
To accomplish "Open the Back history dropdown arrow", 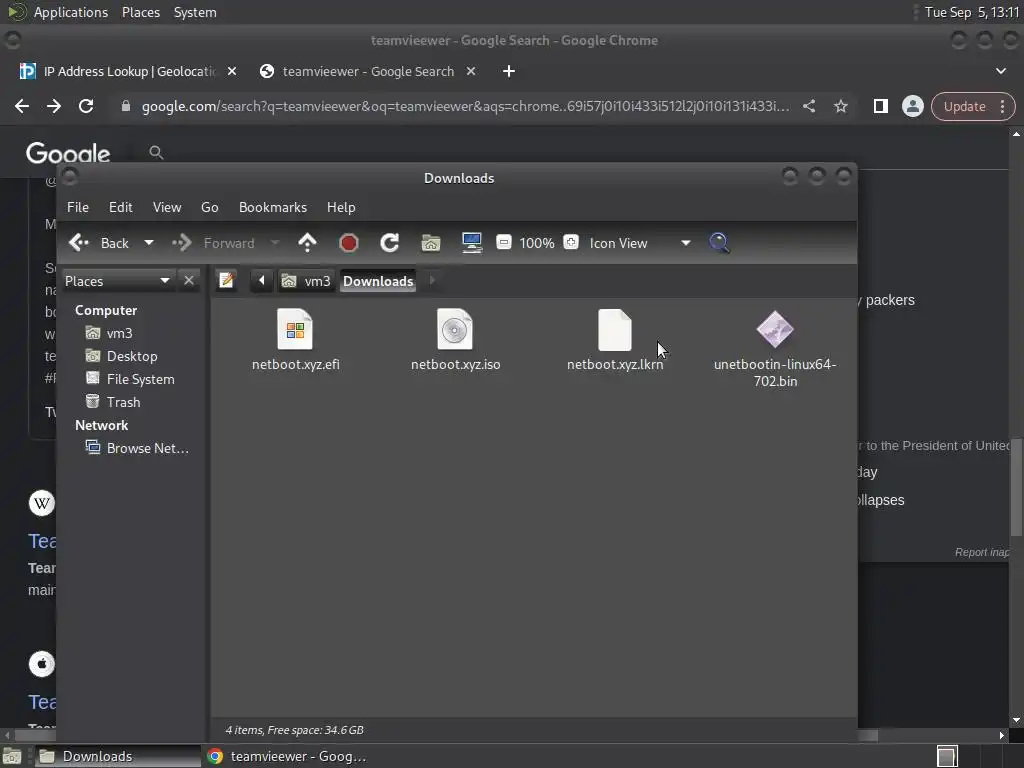I will tap(149, 243).
